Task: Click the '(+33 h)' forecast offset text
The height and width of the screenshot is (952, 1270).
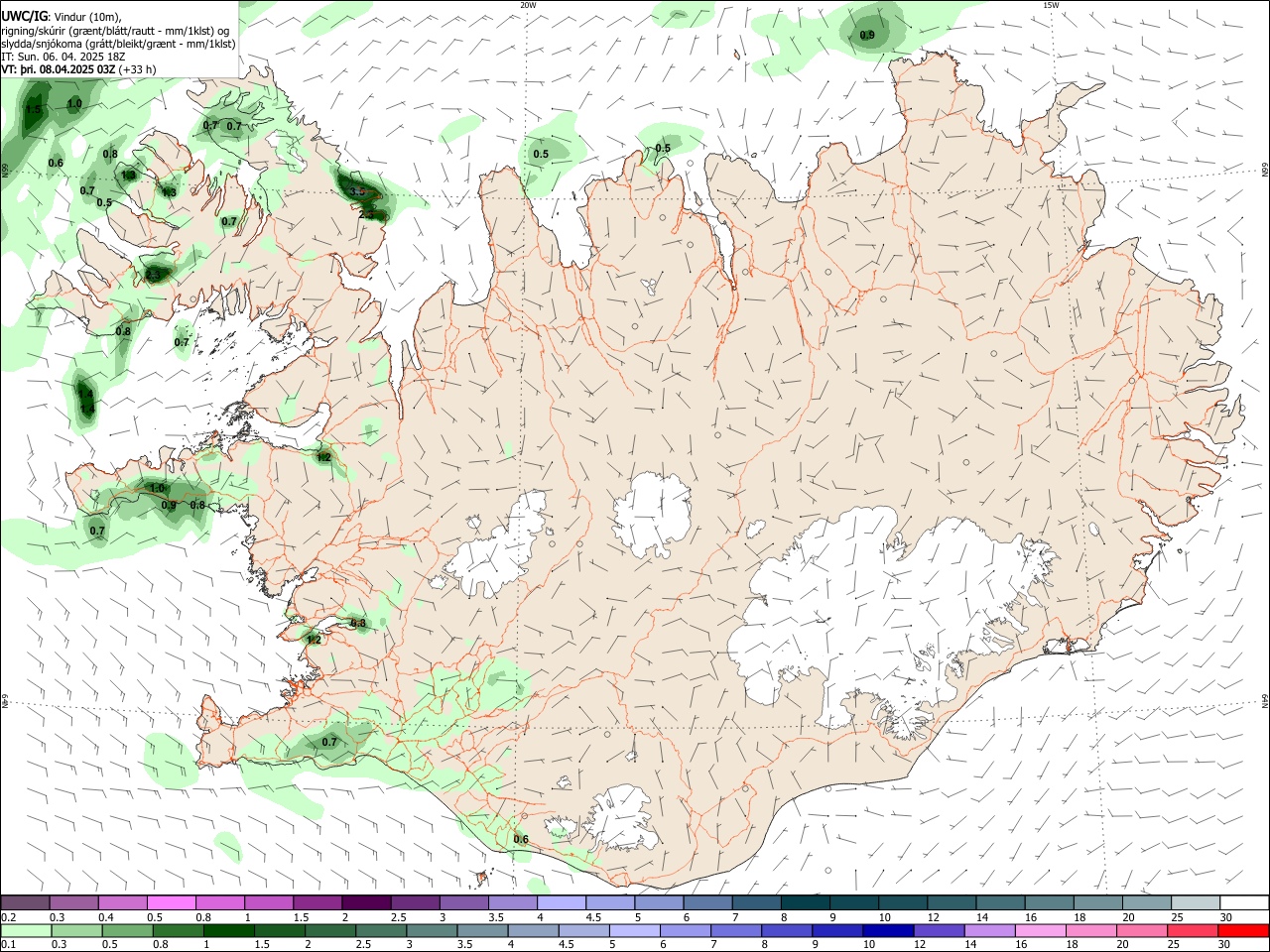Action: [137, 69]
